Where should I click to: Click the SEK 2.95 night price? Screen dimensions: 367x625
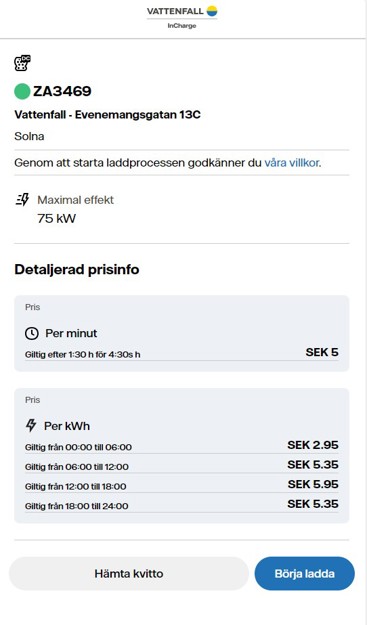point(313,445)
